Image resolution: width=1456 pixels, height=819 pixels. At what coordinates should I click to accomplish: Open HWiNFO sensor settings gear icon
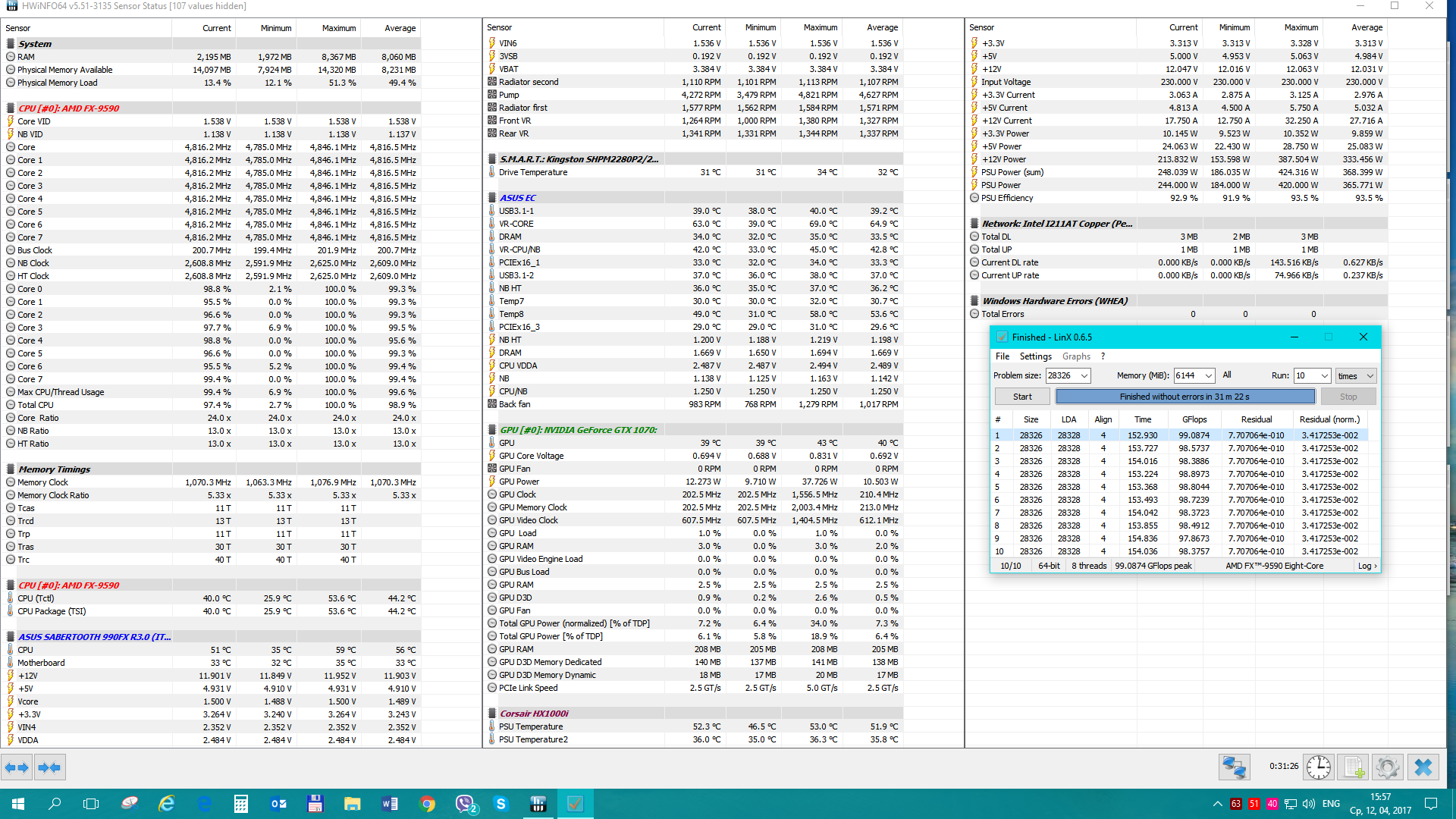click(x=1388, y=767)
